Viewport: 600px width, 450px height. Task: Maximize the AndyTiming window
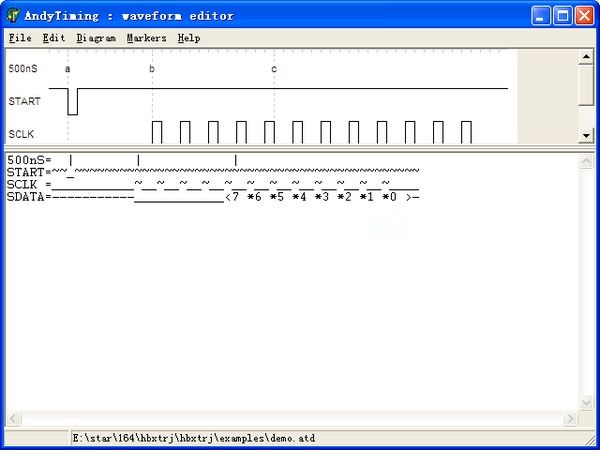click(562, 16)
